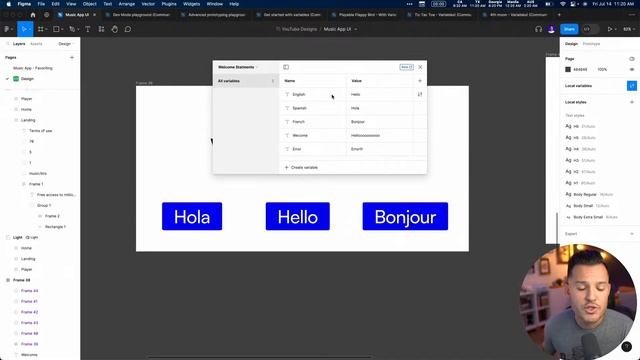This screenshot has height=360, width=640.
Task: Open a new file tab plus
Action: [x=559, y=15]
